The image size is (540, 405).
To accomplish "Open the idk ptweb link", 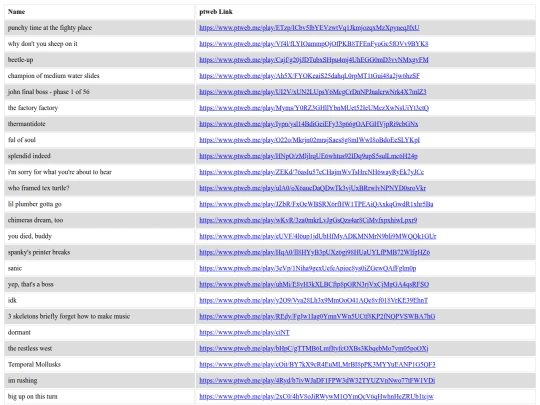I will [x=313, y=300].
